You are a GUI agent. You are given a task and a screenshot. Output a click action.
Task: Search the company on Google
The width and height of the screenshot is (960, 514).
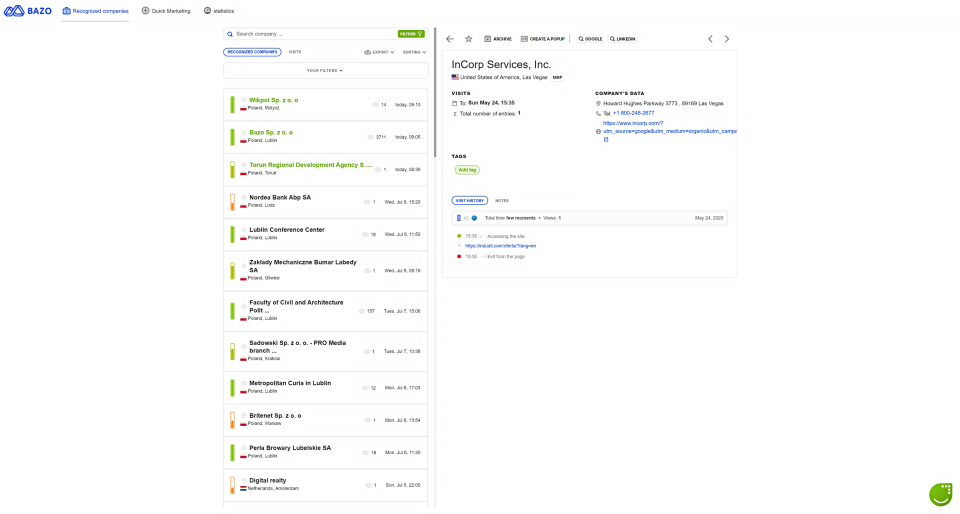(x=590, y=39)
